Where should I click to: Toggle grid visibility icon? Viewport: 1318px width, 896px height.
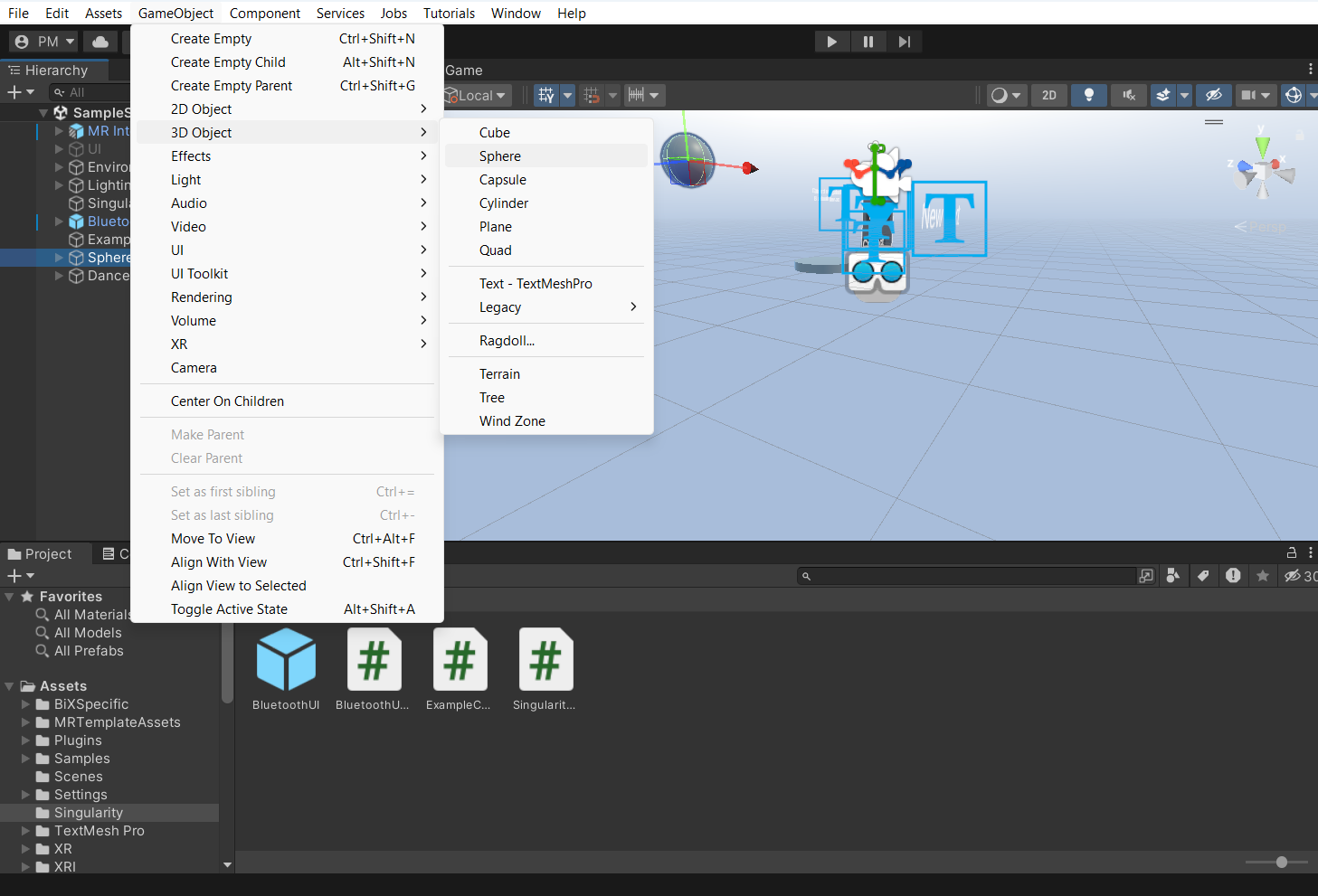tap(545, 95)
